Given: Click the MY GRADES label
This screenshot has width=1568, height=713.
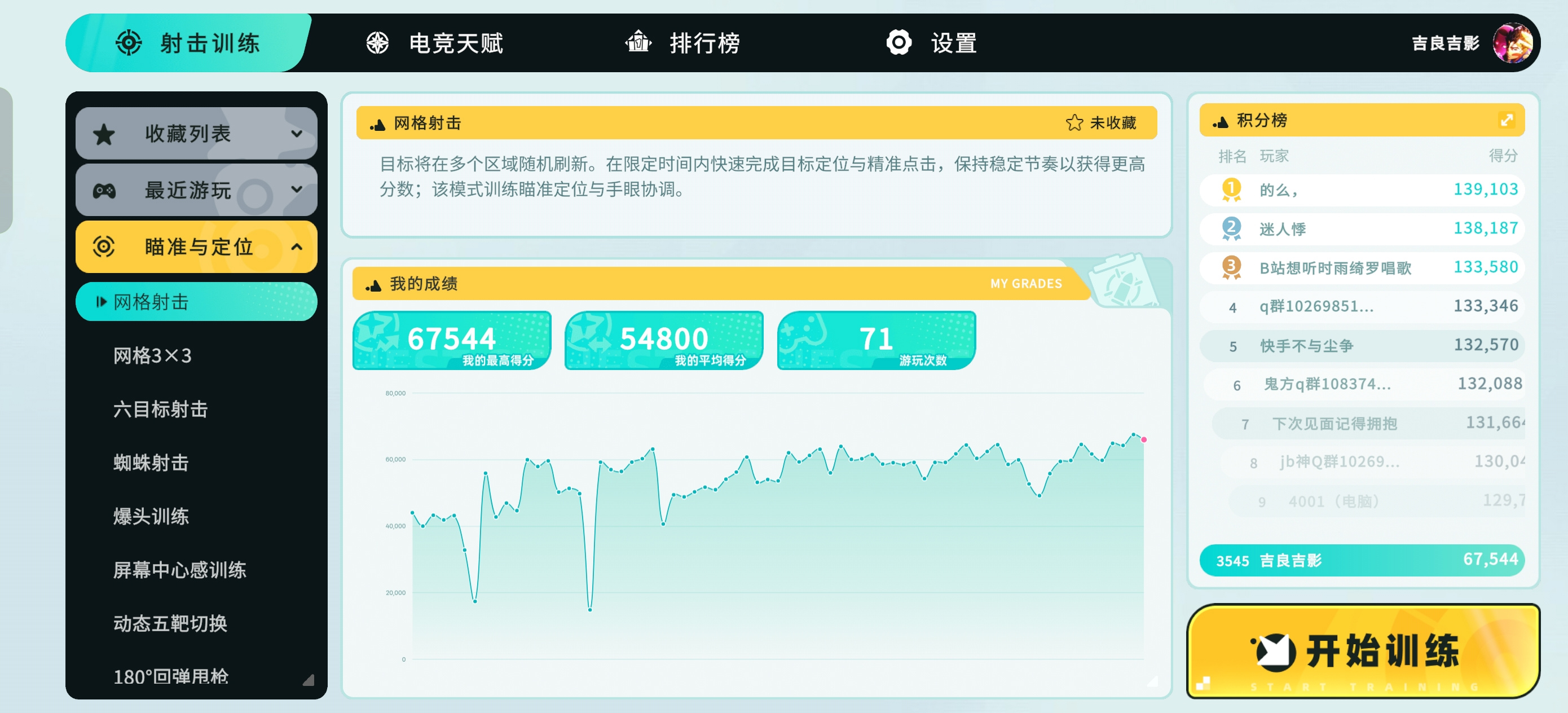Looking at the screenshot, I should pos(1025,284).
